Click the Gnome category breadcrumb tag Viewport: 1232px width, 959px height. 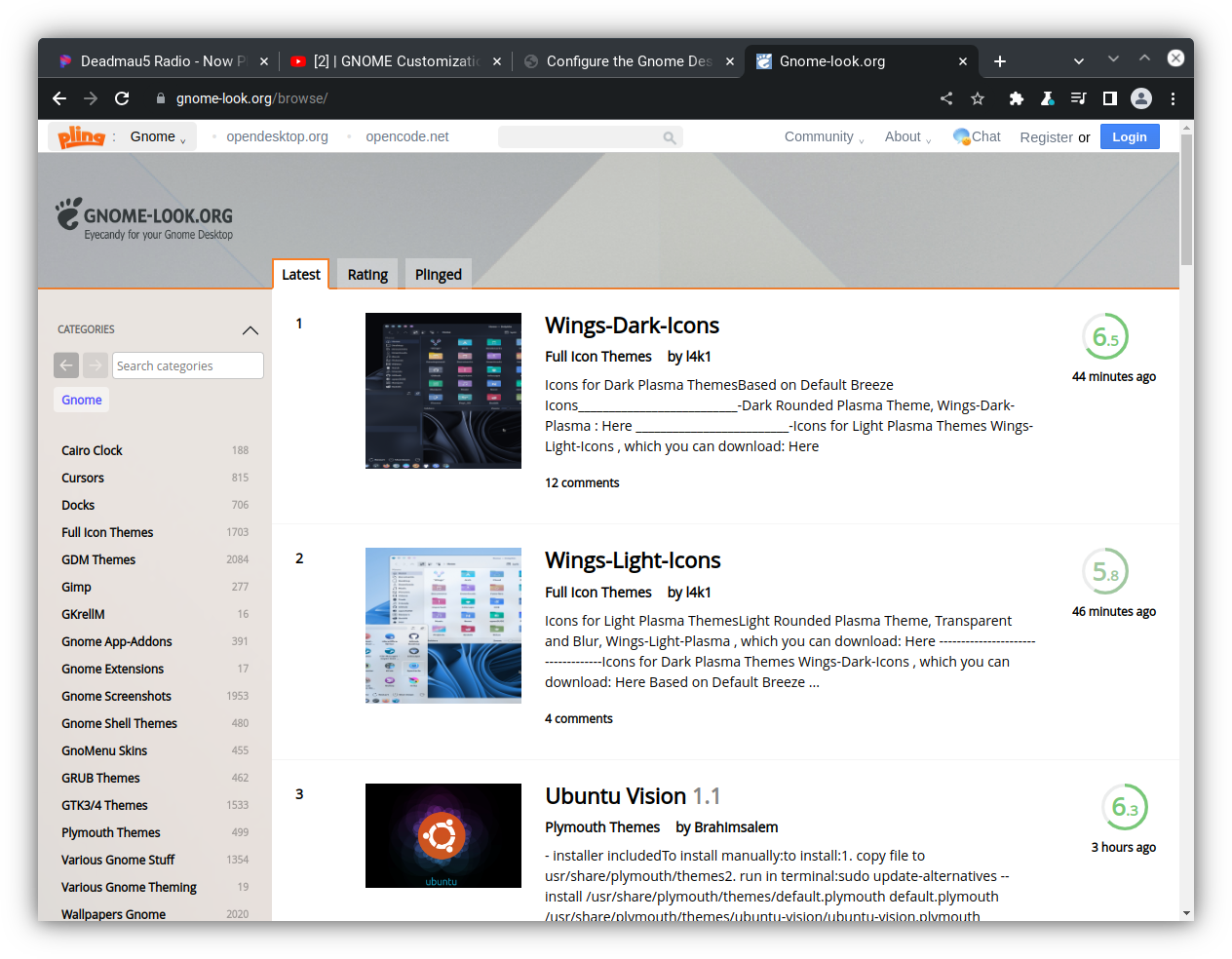tap(82, 400)
